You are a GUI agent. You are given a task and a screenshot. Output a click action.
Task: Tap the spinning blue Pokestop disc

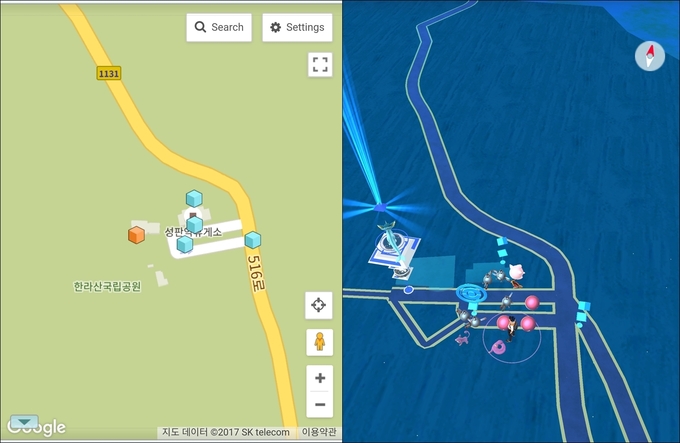[x=471, y=293]
